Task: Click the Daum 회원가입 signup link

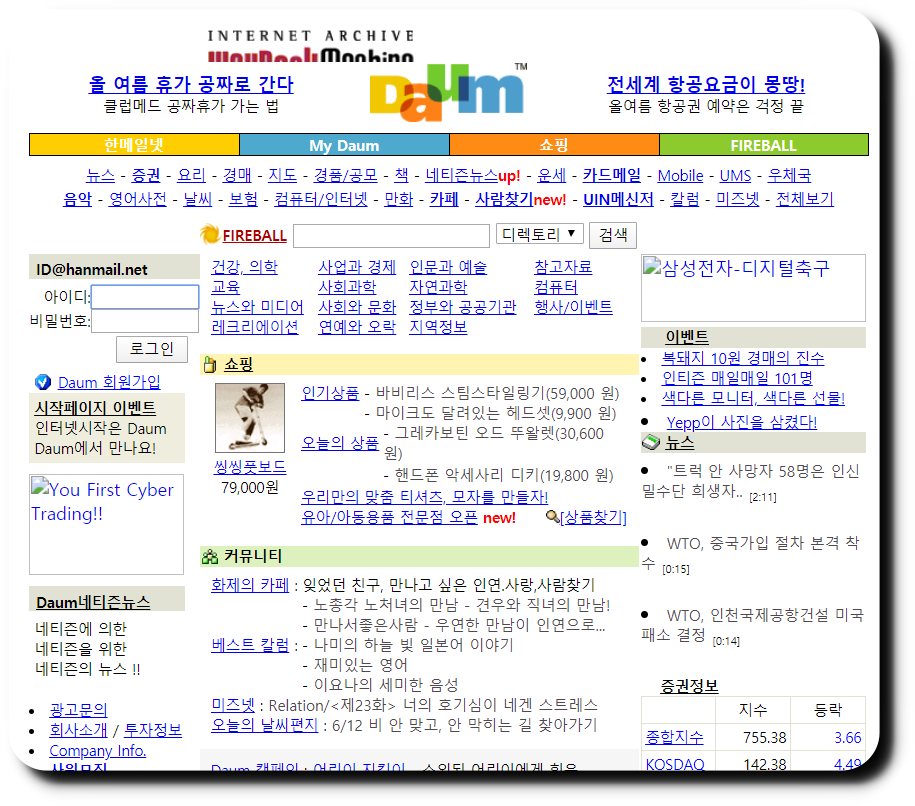Action: [x=109, y=382]
